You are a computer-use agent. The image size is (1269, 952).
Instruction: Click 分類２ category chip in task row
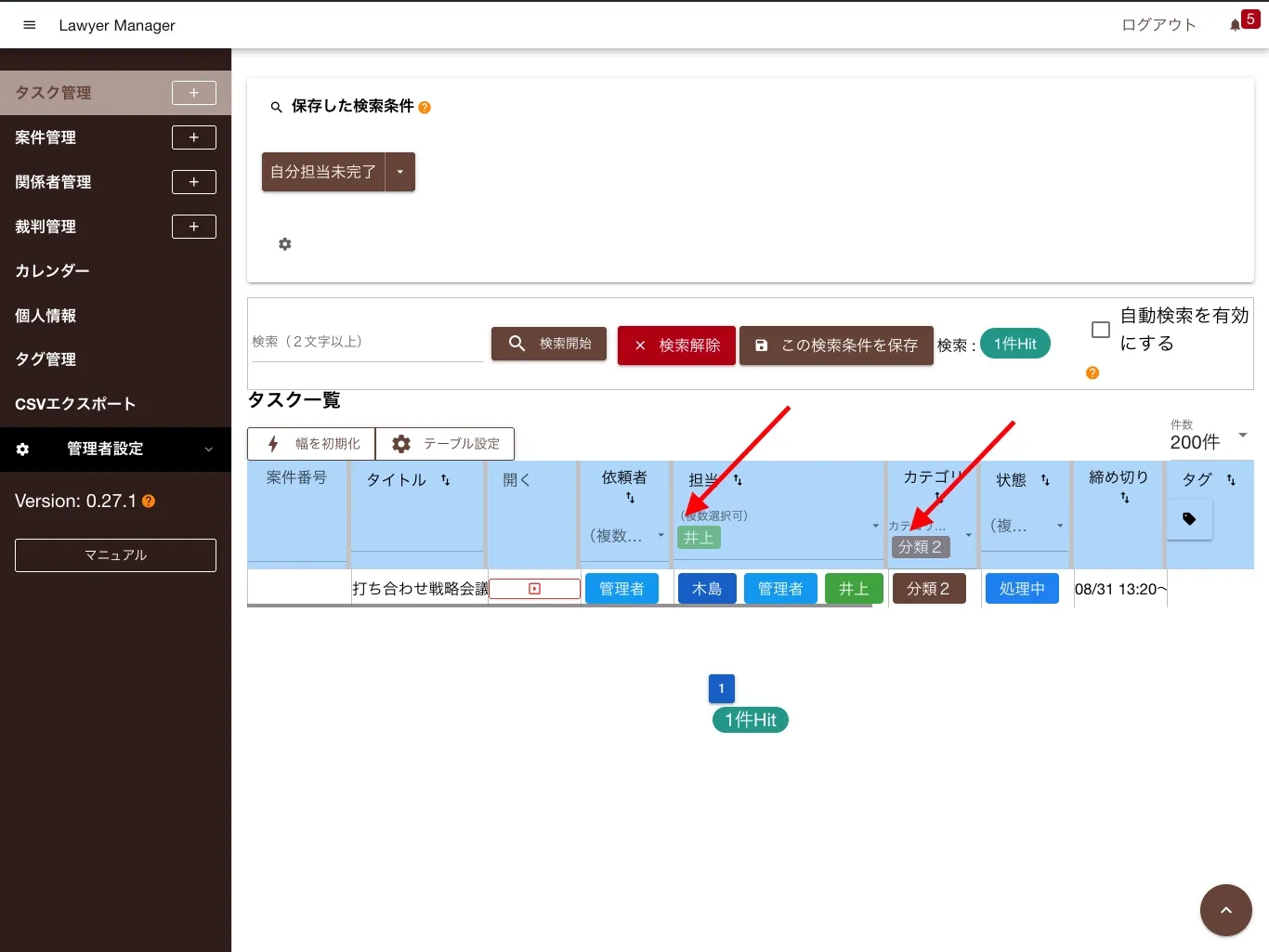(929, 589)
